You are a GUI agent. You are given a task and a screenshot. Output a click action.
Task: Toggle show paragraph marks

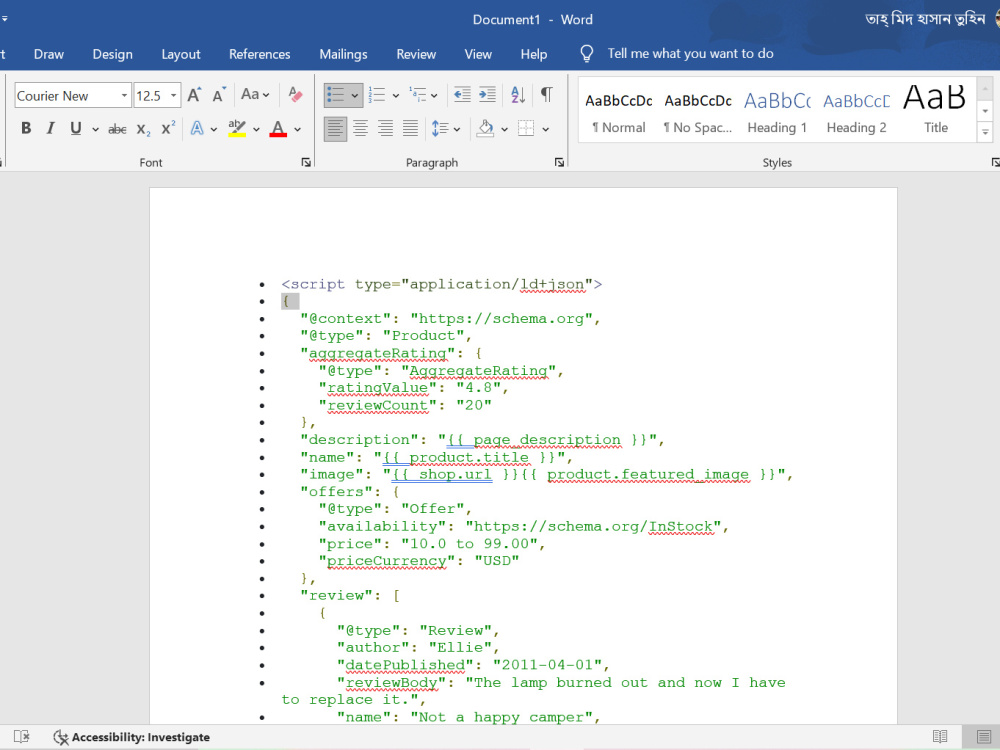tap(547, 95)
